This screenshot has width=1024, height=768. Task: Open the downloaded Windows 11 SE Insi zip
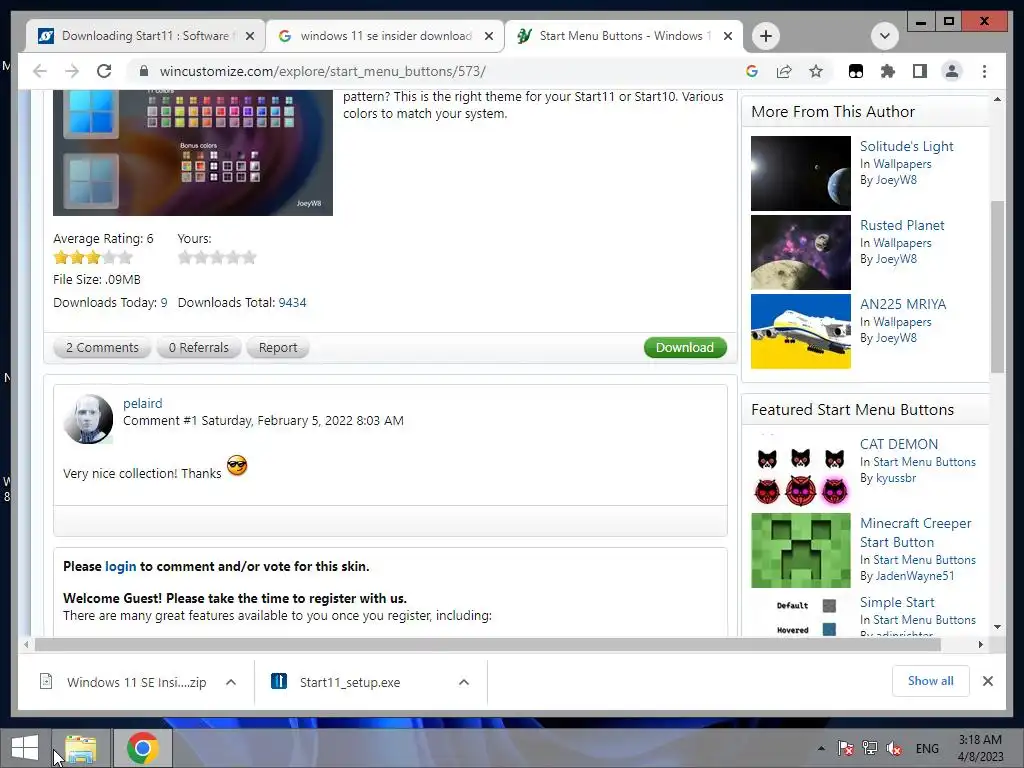pos(124,682)
